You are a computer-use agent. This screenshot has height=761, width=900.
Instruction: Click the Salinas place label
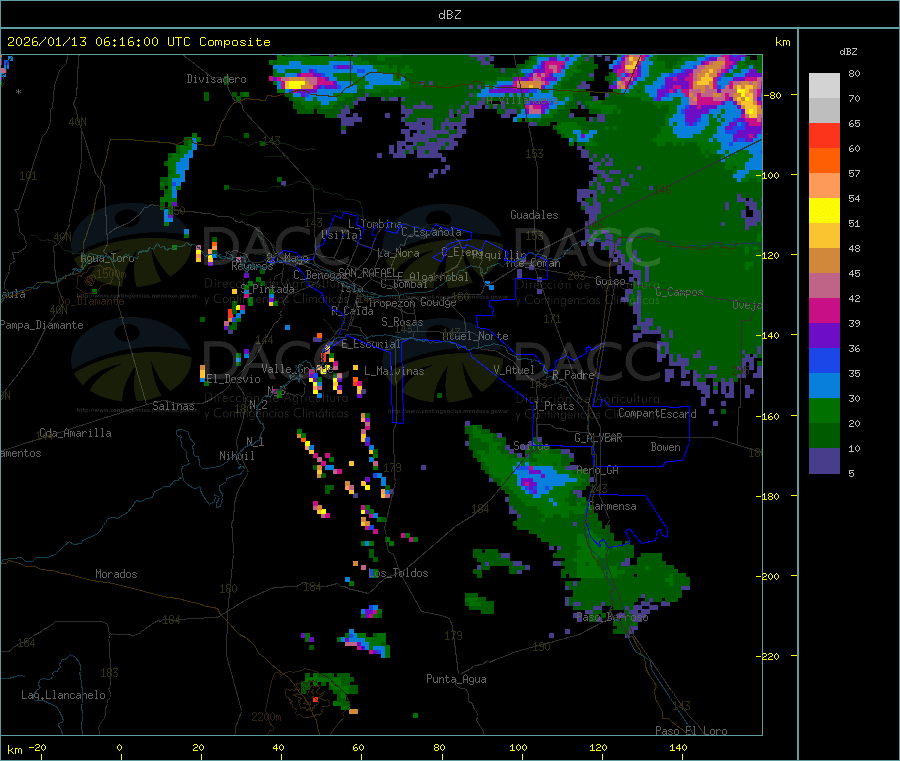173,406
